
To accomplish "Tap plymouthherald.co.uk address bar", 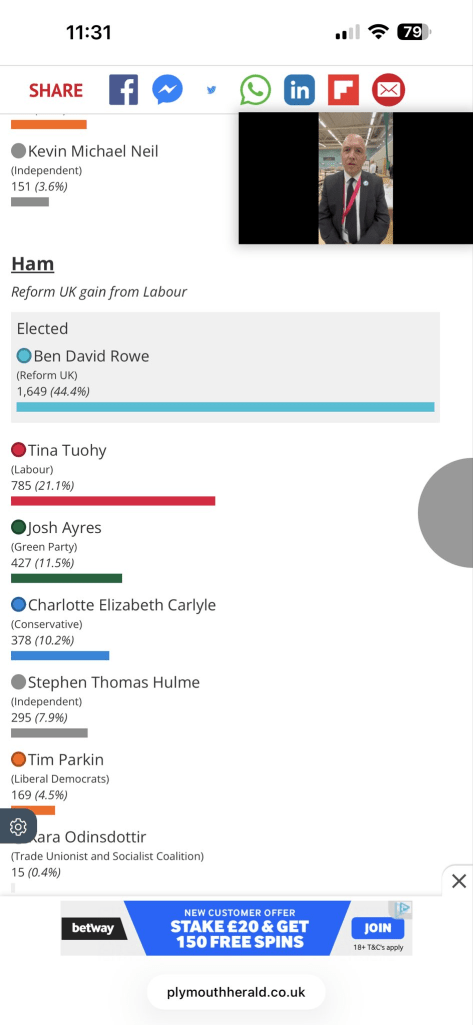I will 236,992.
